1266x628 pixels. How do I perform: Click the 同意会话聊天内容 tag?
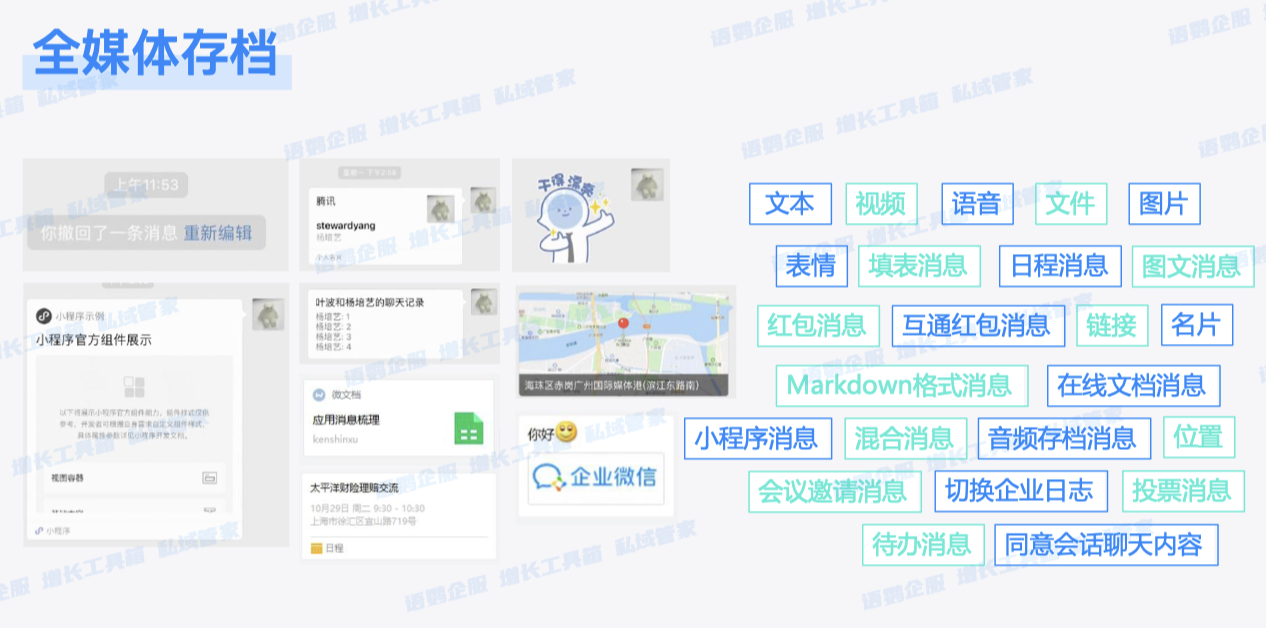click(1104, 545)
